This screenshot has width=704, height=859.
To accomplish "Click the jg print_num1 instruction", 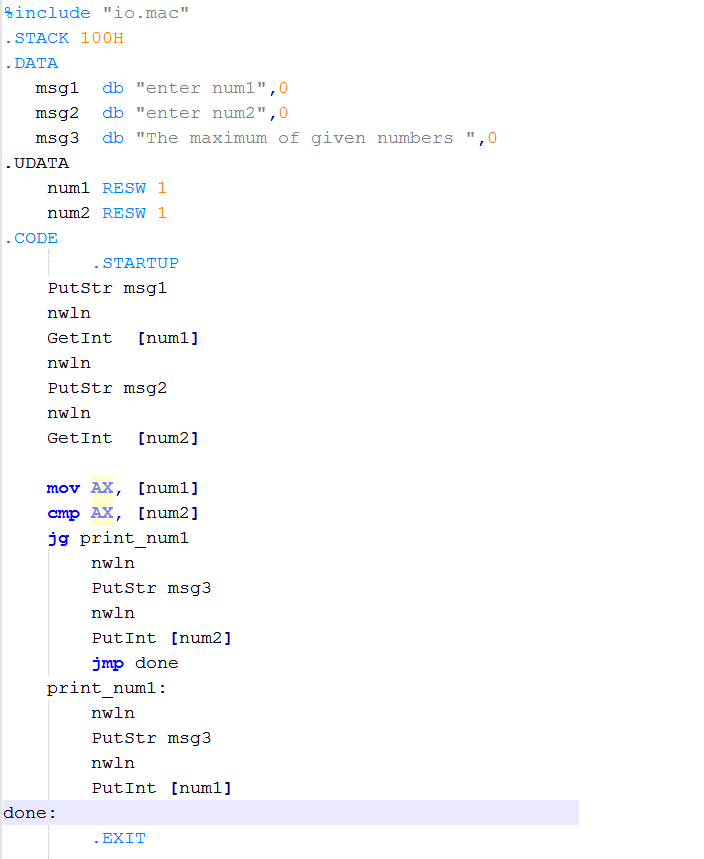I will (x=118, y=539).
